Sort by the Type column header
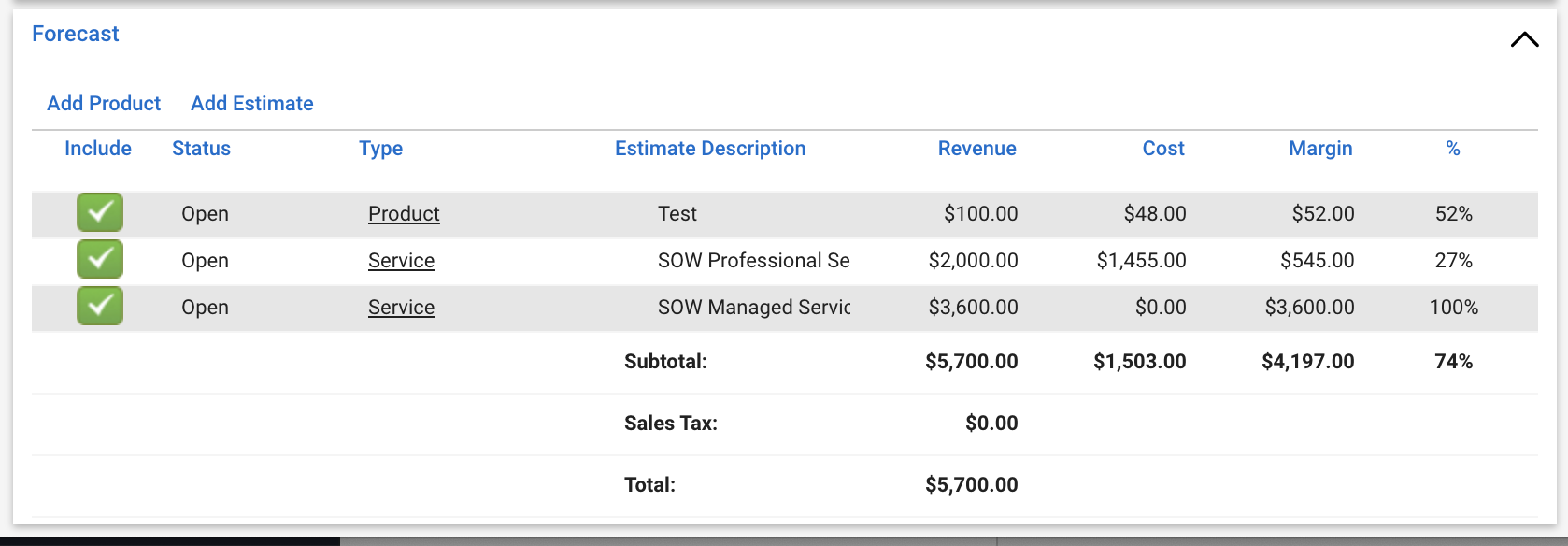This screenshot has width=1568, height=546. pyautogui.click(x=381, y=149)
